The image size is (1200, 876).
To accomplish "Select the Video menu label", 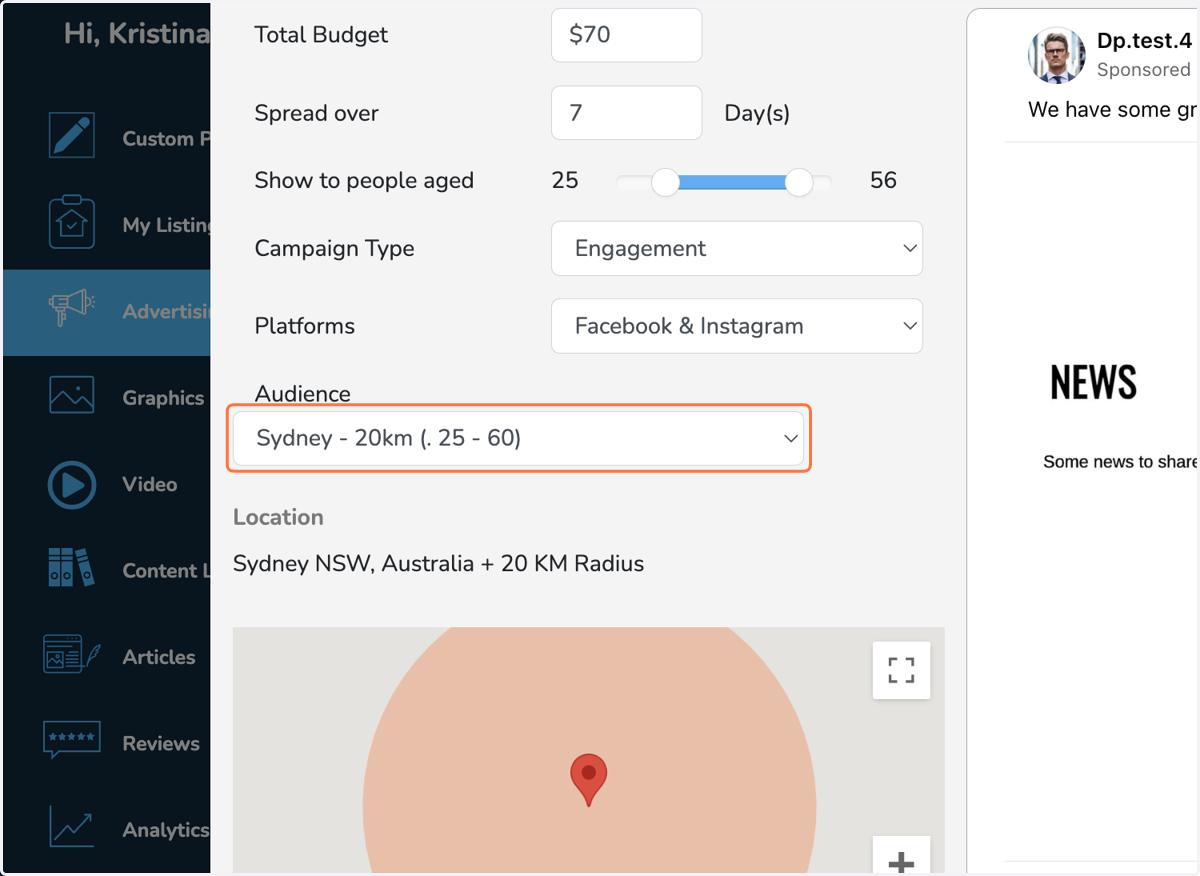I will click(150, 484).
